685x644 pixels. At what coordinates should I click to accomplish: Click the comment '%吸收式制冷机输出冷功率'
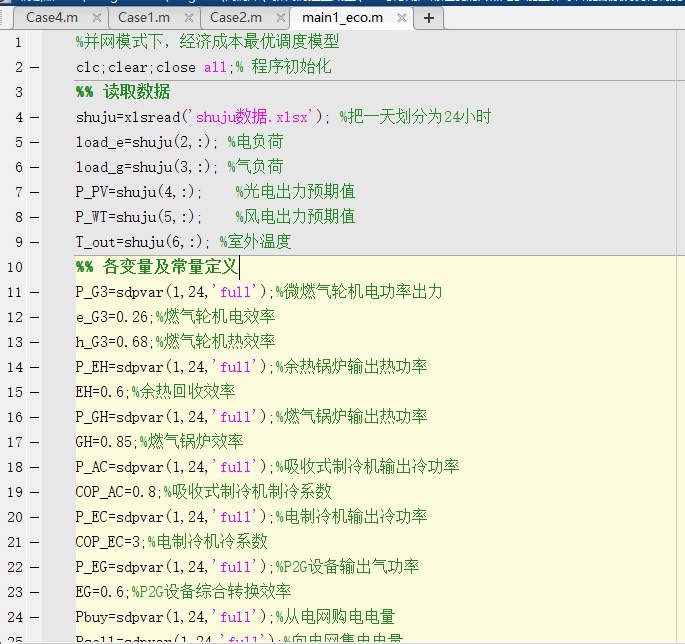pyautogui.click(x=367, y=467)
